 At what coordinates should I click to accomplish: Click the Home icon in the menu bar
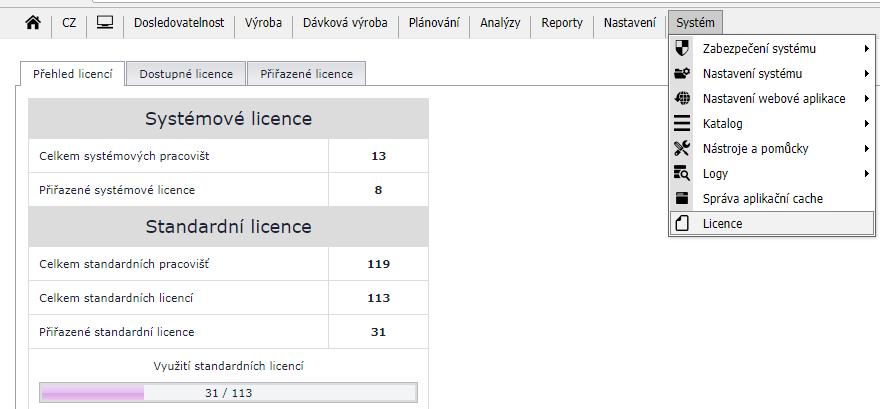pos(32,22)
